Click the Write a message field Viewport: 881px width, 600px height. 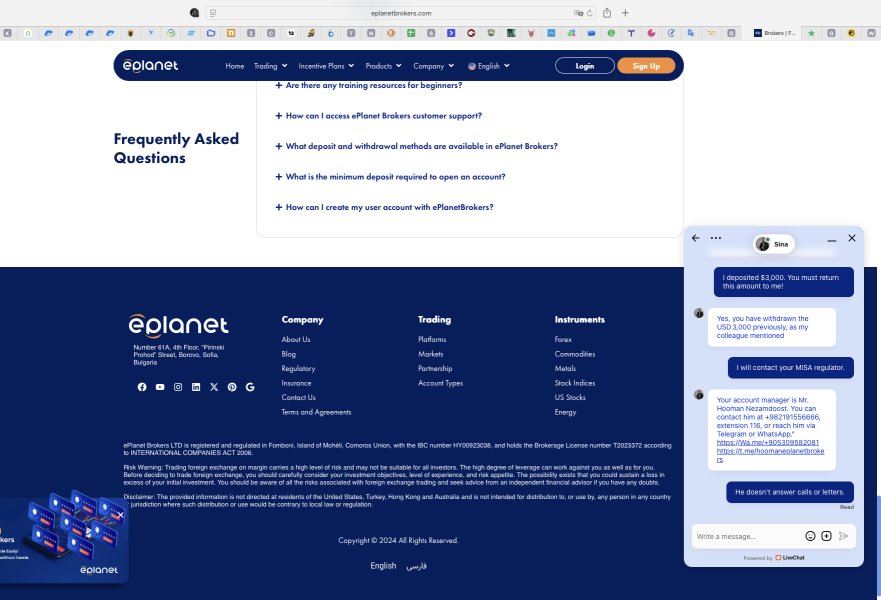coord(747,537)
